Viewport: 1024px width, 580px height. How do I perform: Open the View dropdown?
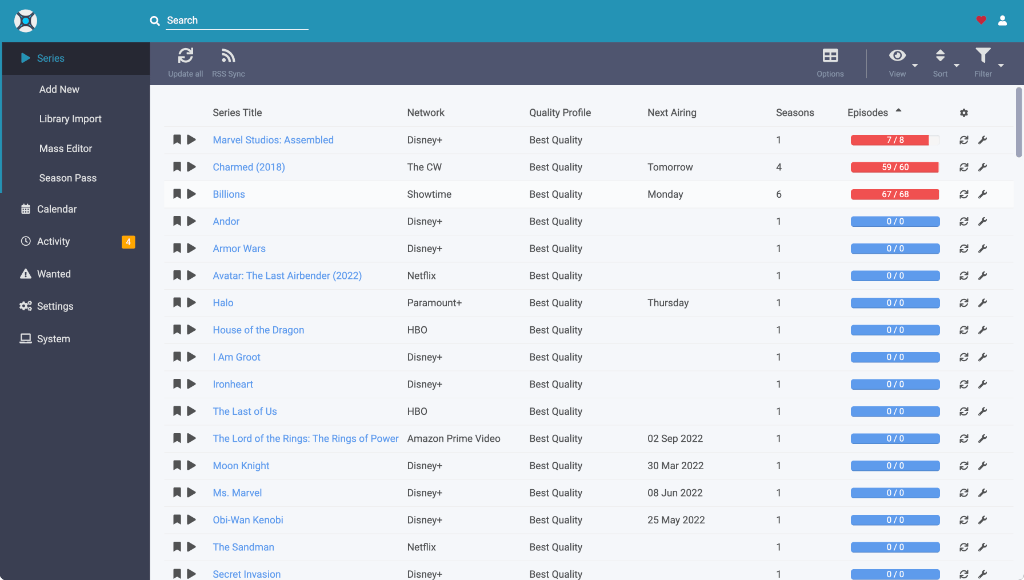point(897,62)
